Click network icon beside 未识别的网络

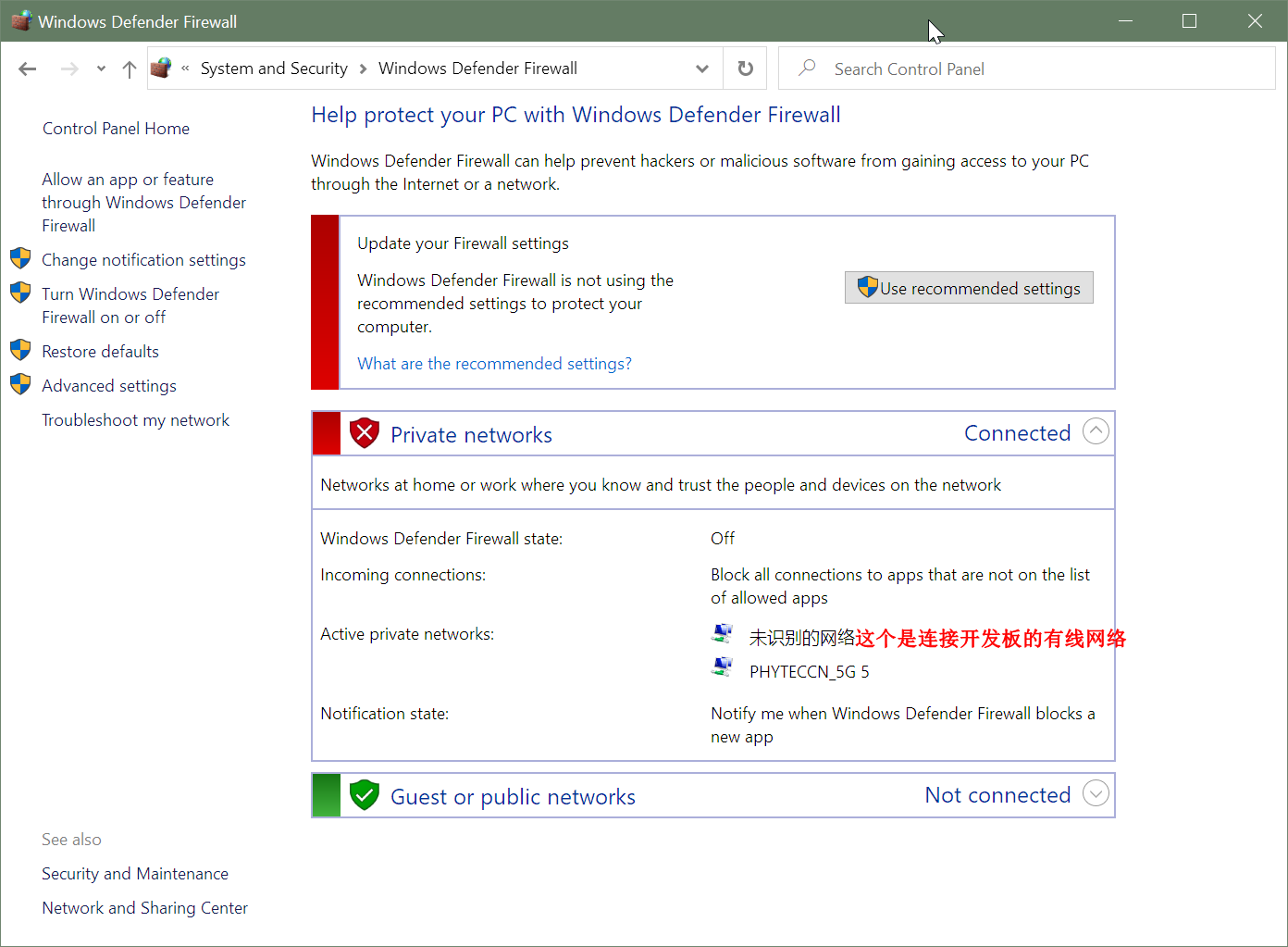[x=722, y=633]
